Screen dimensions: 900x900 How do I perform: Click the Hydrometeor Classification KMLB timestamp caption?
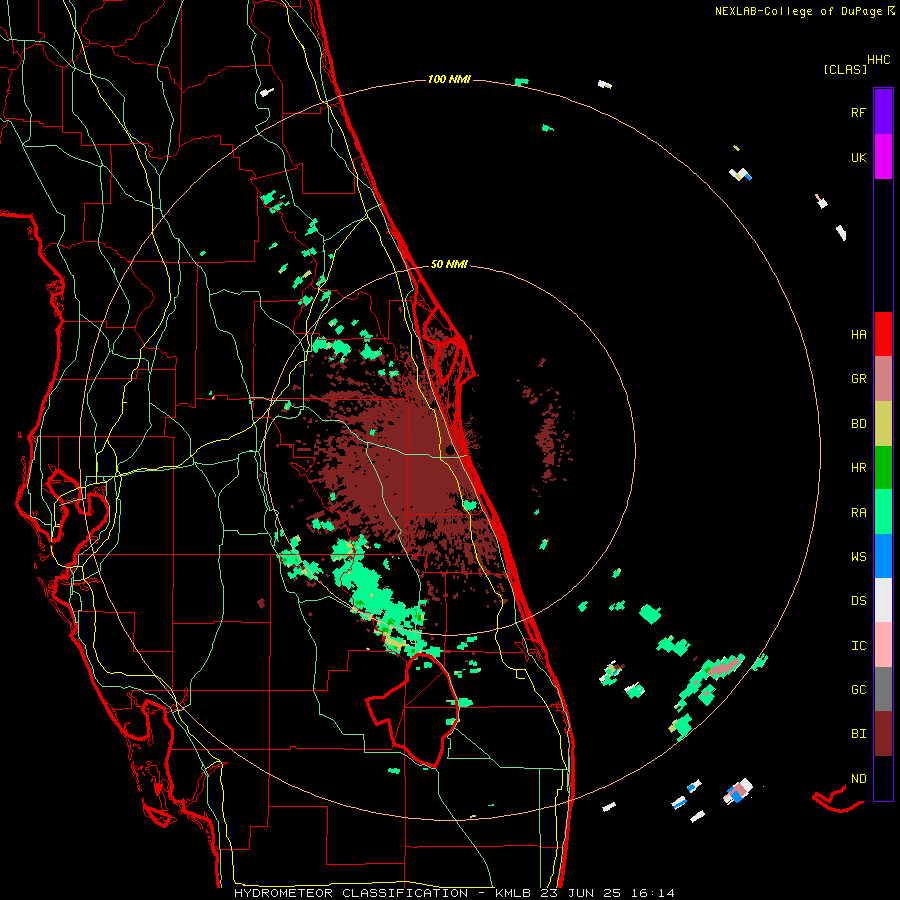click(455, 893)
